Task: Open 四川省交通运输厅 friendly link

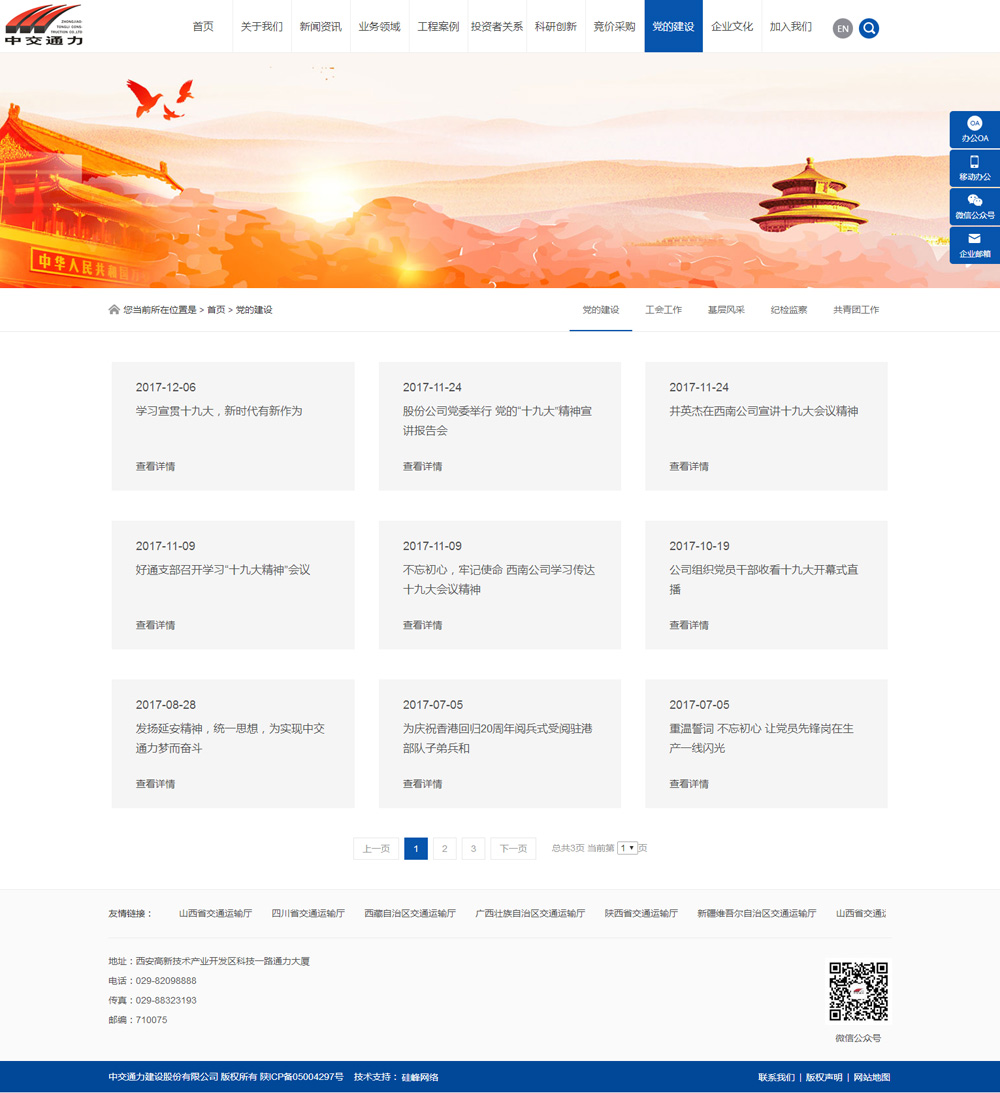Action: [x=308, y=913]
